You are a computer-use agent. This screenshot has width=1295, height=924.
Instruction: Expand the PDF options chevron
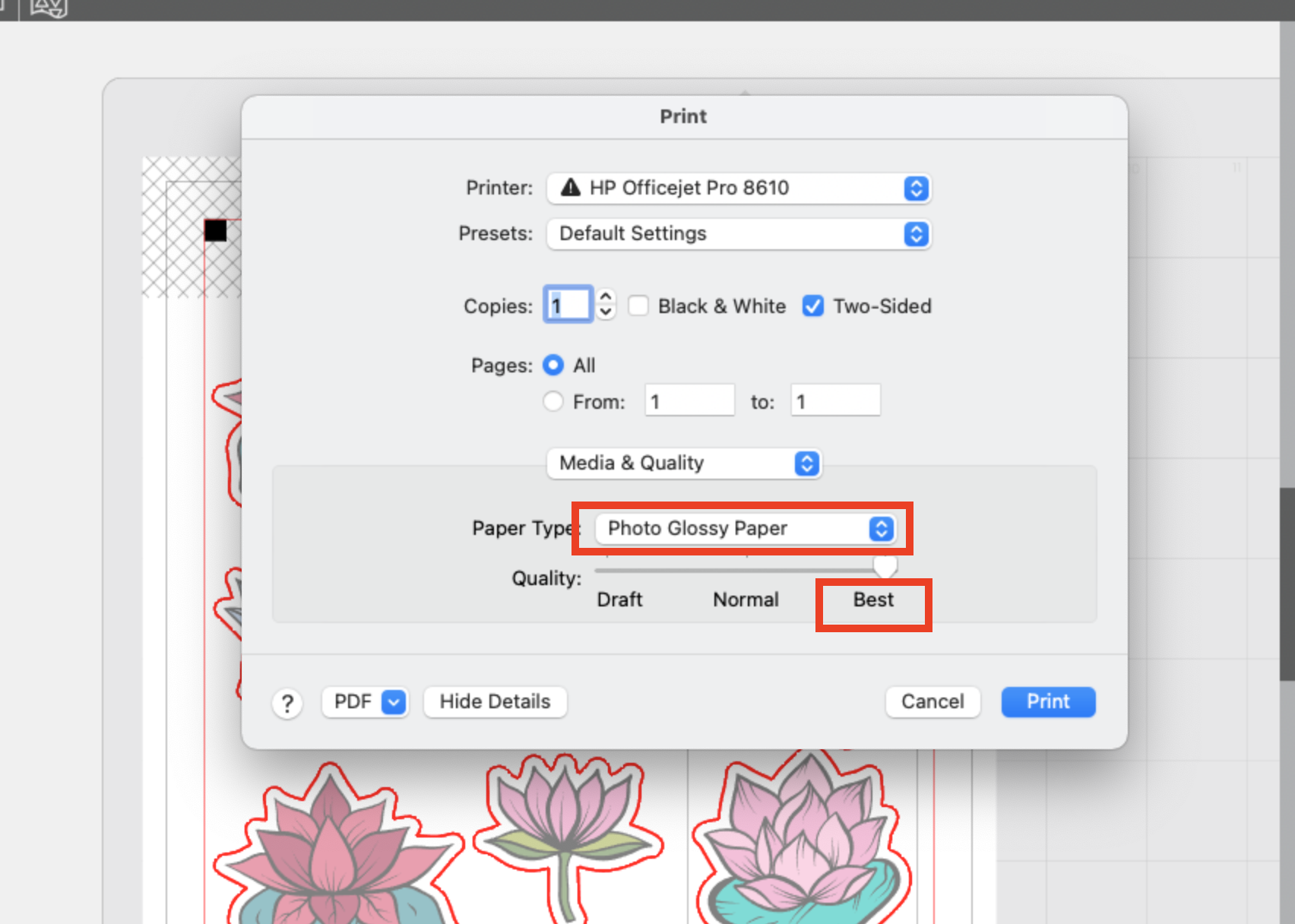392,702
